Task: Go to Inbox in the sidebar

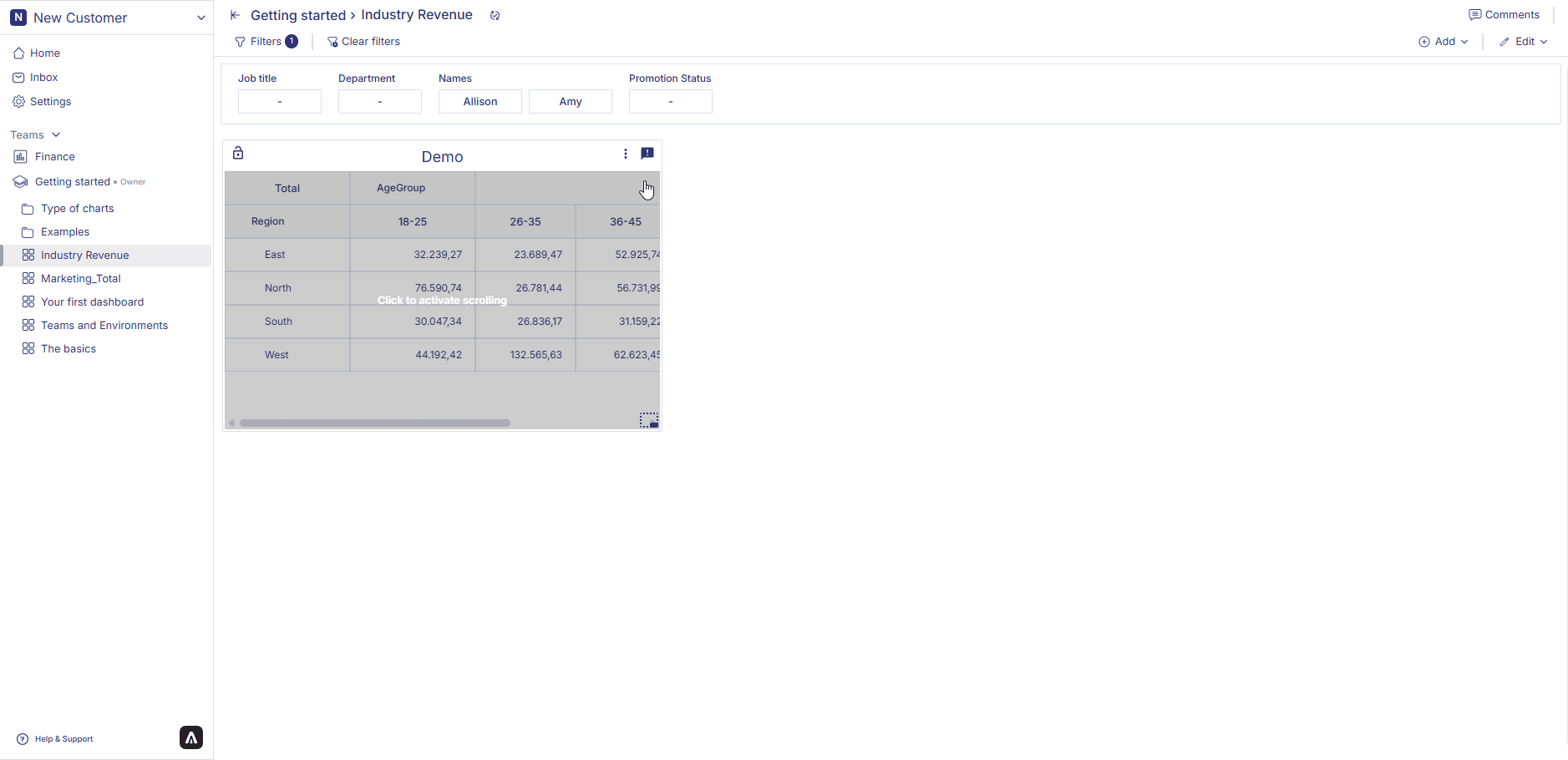Action: pyautogui.click(x=43, y=78)
